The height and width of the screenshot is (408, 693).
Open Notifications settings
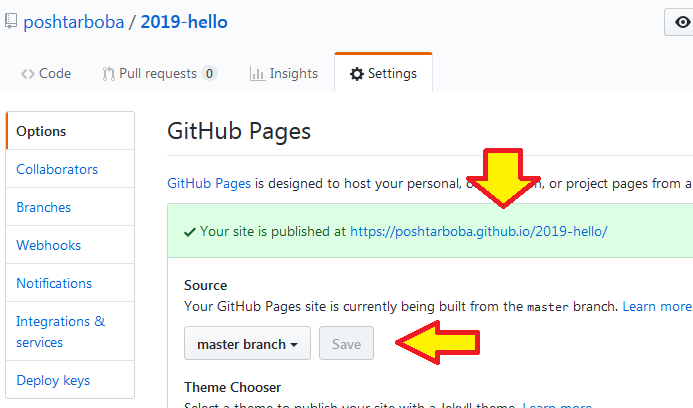point(70,283)
